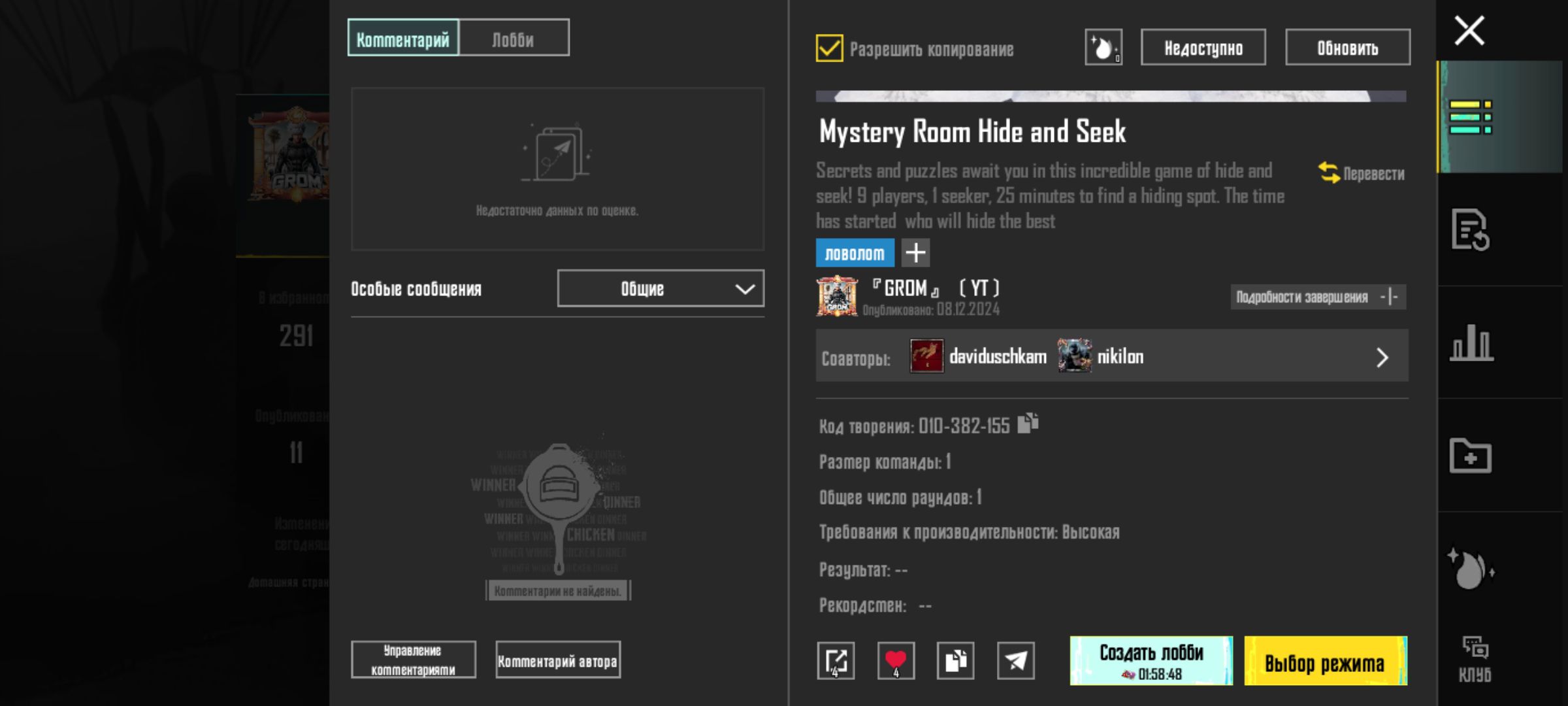Open the statistics bar chart sidebar icon
Viewport: 1568px width, 706px height.
(x=1471, y=343)
